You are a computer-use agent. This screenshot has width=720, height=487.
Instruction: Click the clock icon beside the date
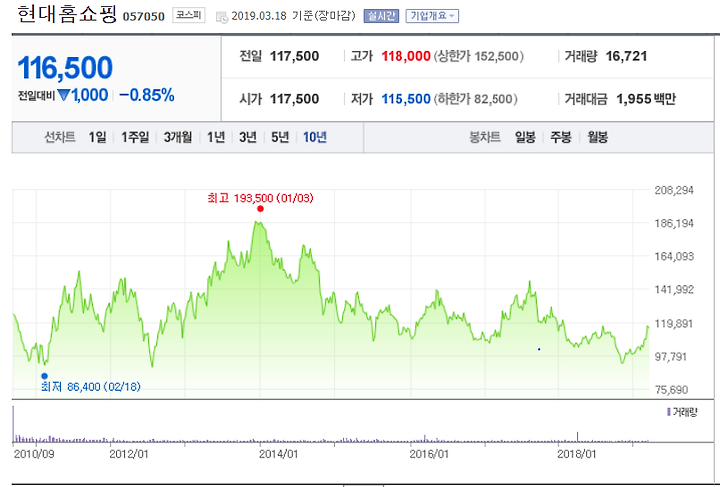tap(222, 17)
